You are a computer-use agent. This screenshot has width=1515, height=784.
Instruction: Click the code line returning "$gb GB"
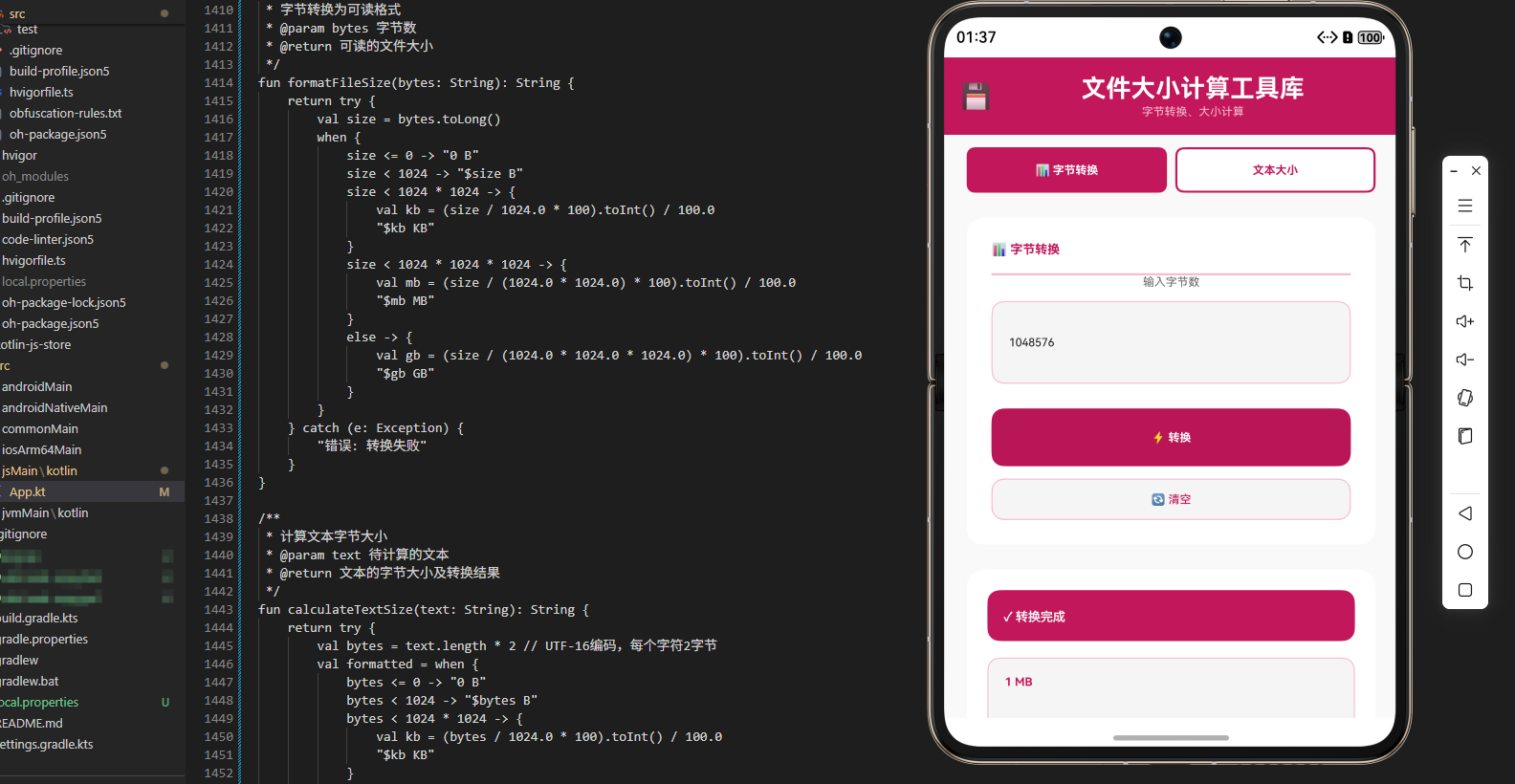tap(406, 374)
